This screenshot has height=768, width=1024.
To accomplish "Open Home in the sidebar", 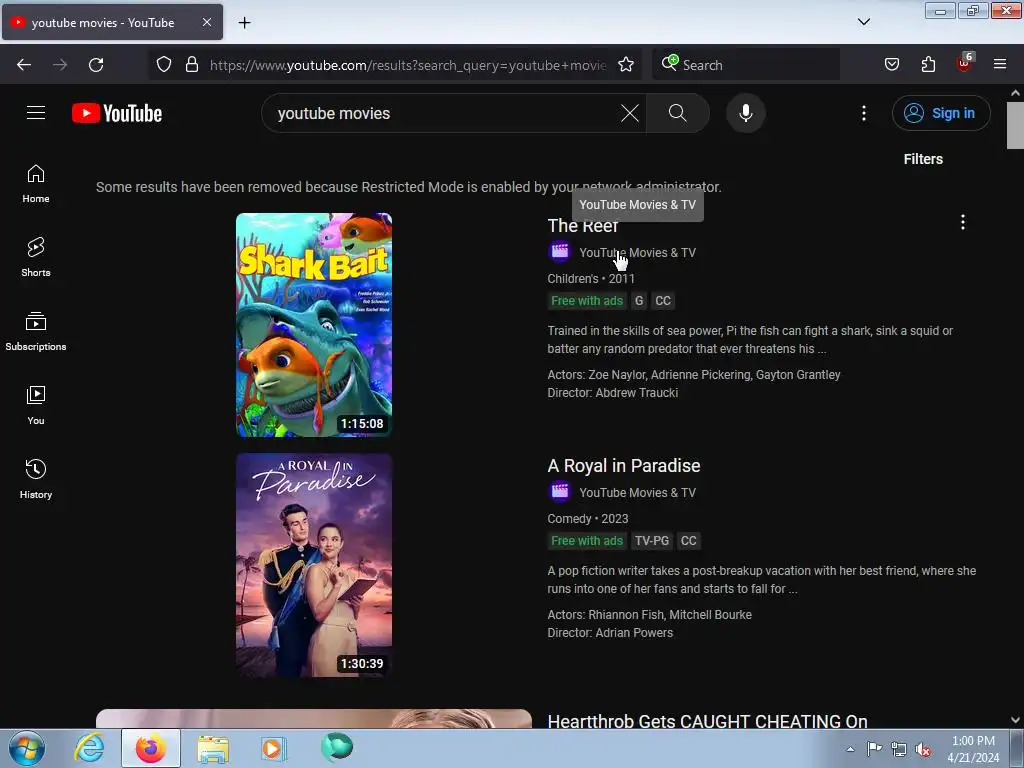I will [36, 184].
